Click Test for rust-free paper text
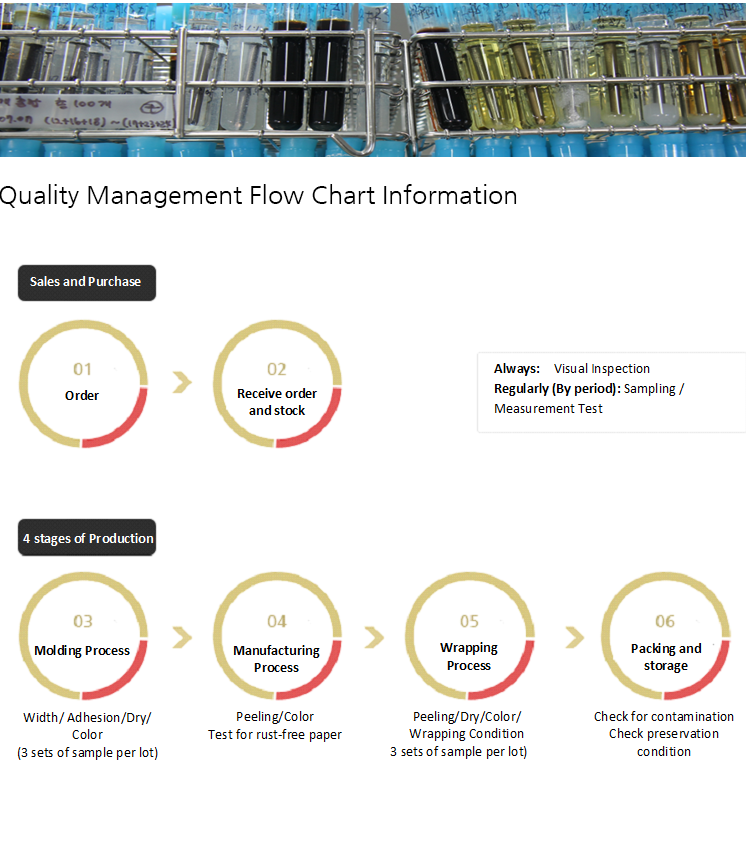 coord(275,735)
